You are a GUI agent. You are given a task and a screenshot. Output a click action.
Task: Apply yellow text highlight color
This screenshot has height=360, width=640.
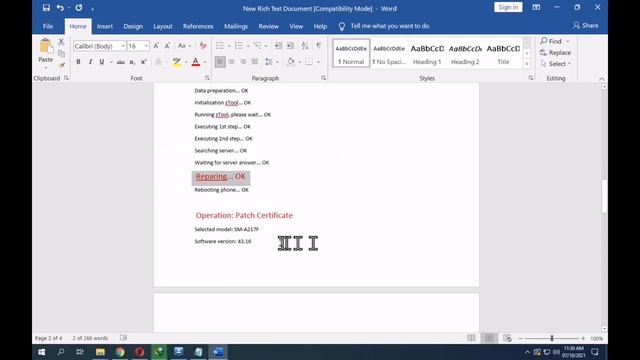[177, 62]
